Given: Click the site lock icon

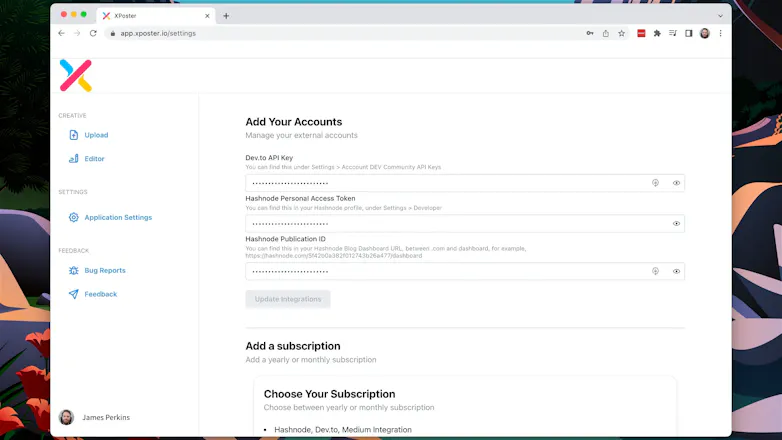Looking at the screenshot, I should (113, 33).
